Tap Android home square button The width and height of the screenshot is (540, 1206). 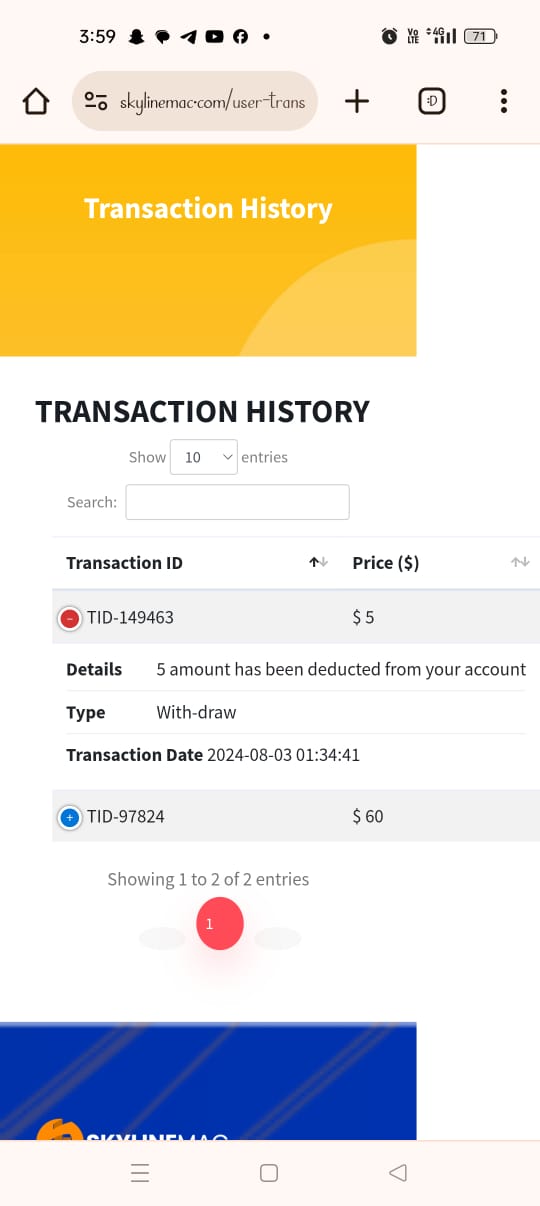point(269,1173)
